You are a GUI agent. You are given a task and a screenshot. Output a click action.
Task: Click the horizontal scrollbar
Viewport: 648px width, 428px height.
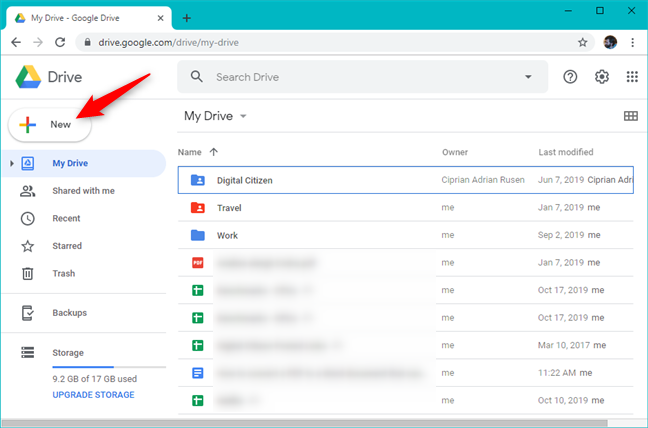pyautogui.click(x=305, y=423)
